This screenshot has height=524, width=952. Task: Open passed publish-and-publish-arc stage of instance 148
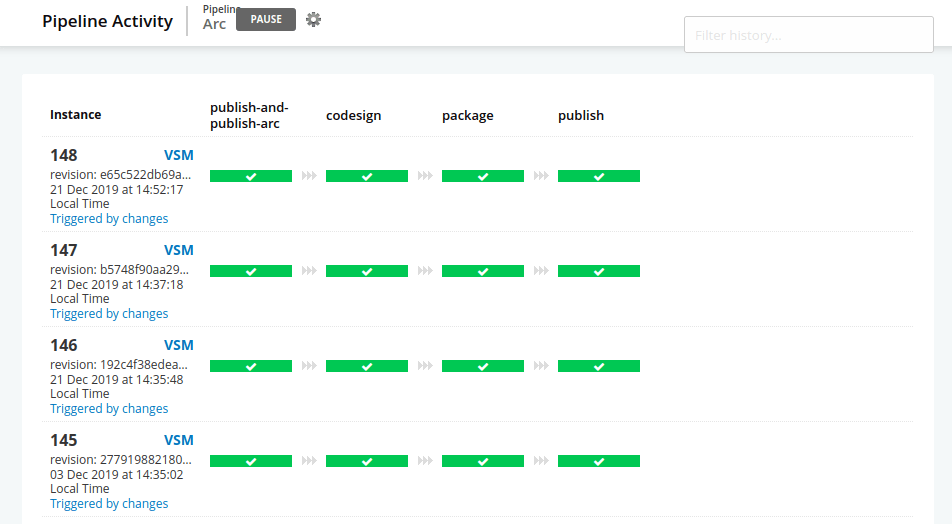[x=251, y=176]
